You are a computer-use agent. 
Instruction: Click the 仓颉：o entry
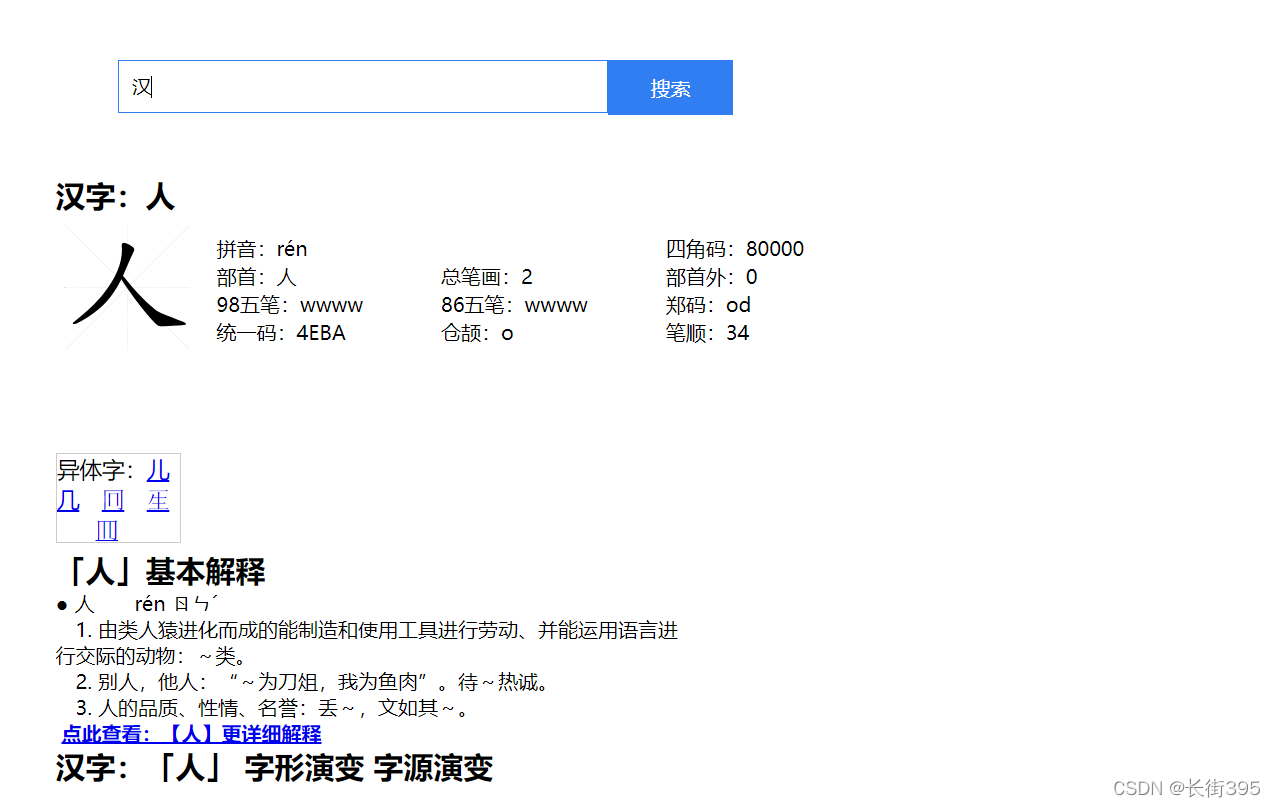click(477, 333)
